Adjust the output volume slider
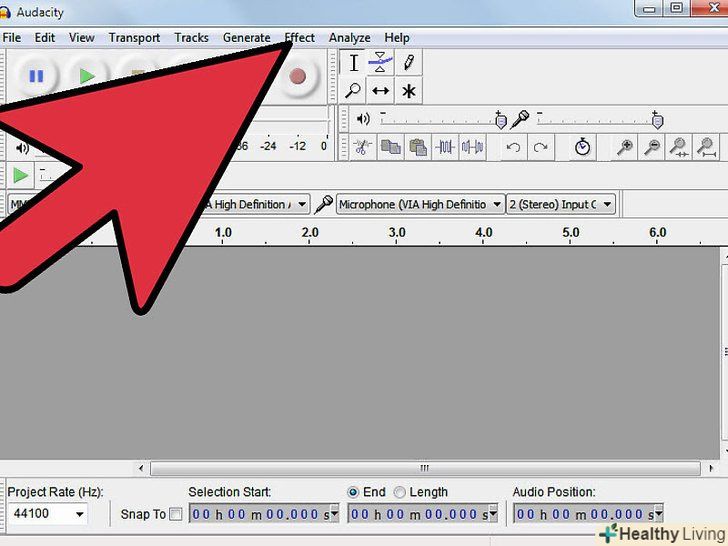728x546 pixels. coord(442,120)
